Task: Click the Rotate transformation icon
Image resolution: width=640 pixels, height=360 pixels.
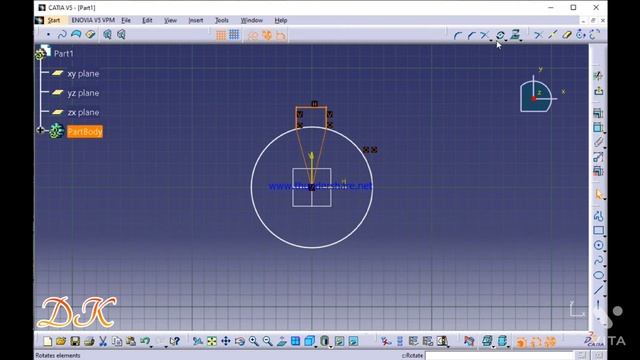Action: click(x=500, y=35)
